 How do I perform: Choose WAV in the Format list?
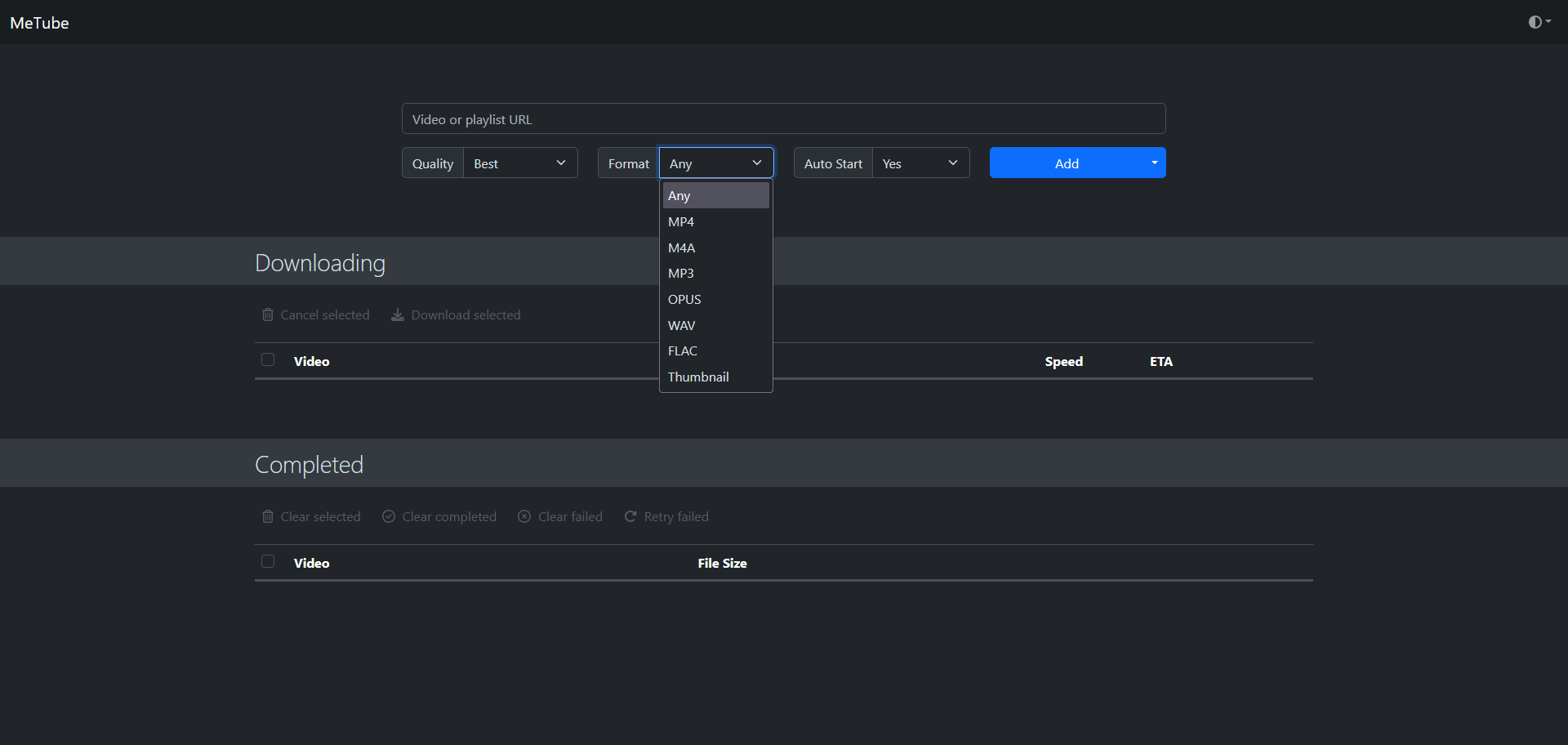pos(716,325)
